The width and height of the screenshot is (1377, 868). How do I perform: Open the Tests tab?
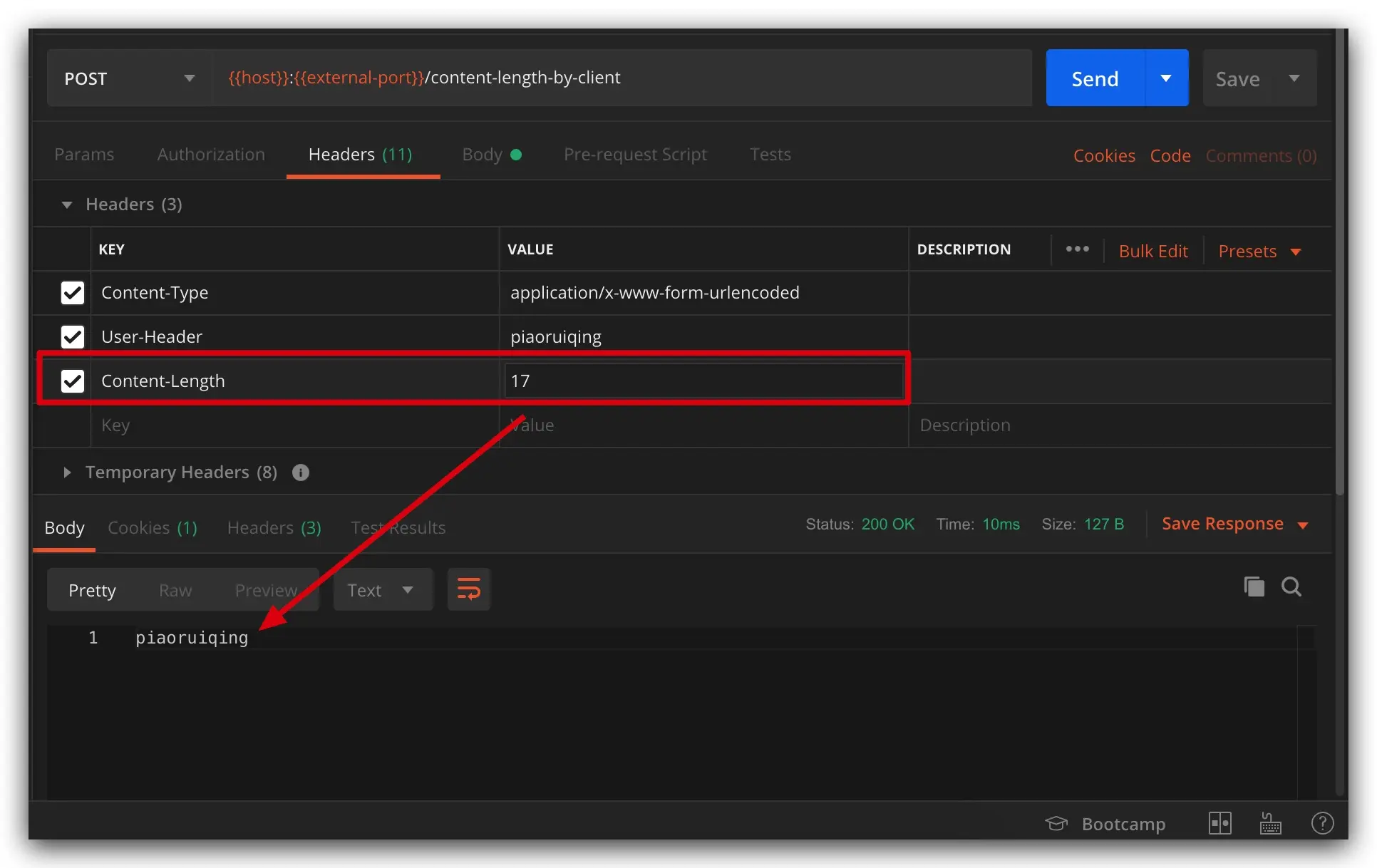coord(770,155)
